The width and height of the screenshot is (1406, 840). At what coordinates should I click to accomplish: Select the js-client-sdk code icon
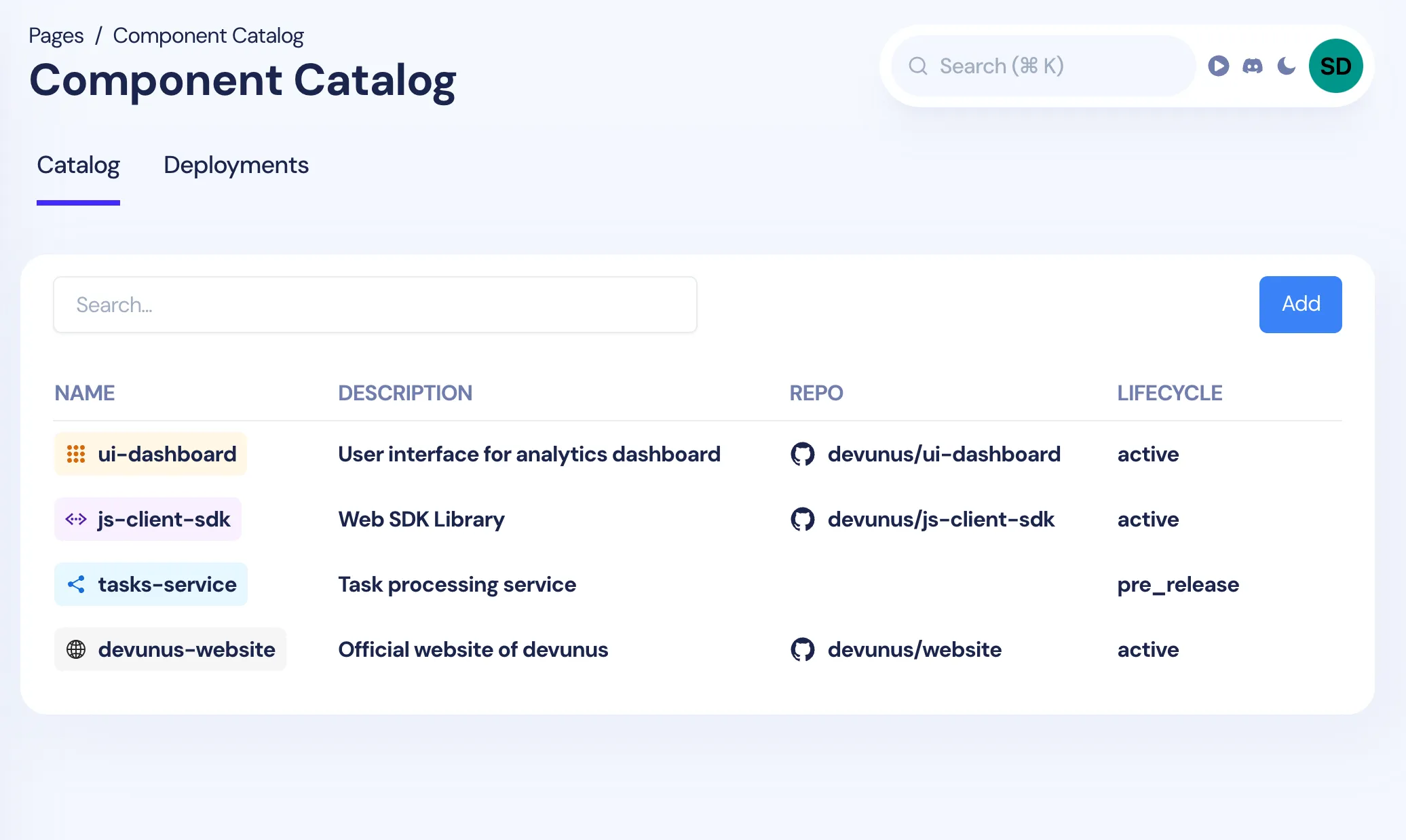(75, 519)
